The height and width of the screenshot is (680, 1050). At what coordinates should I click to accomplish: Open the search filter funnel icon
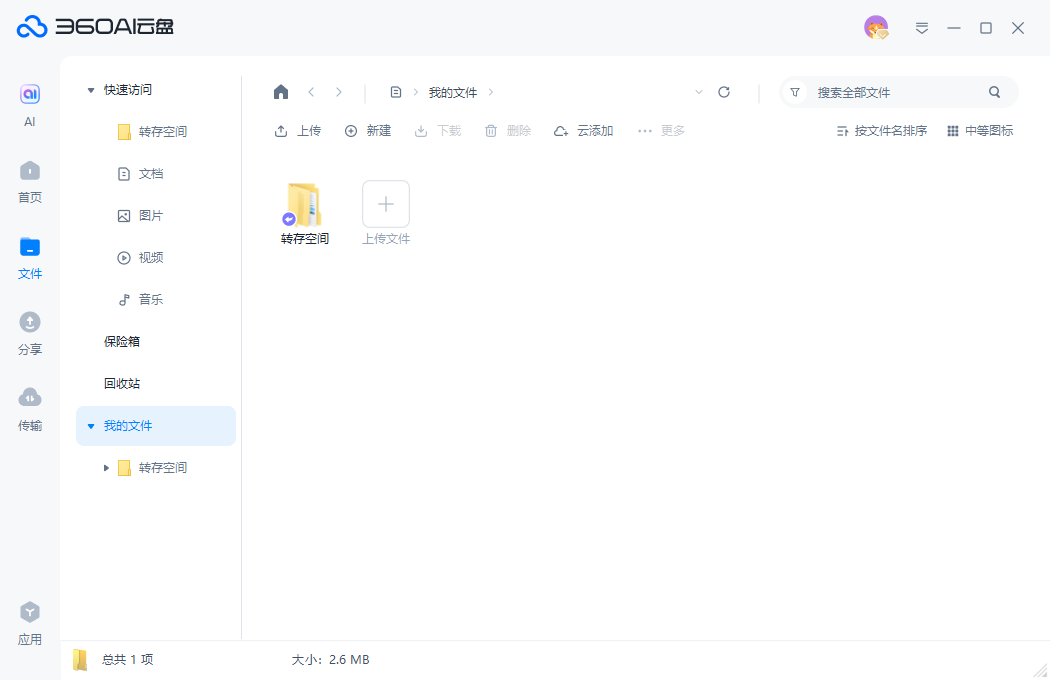pos(794,91)
